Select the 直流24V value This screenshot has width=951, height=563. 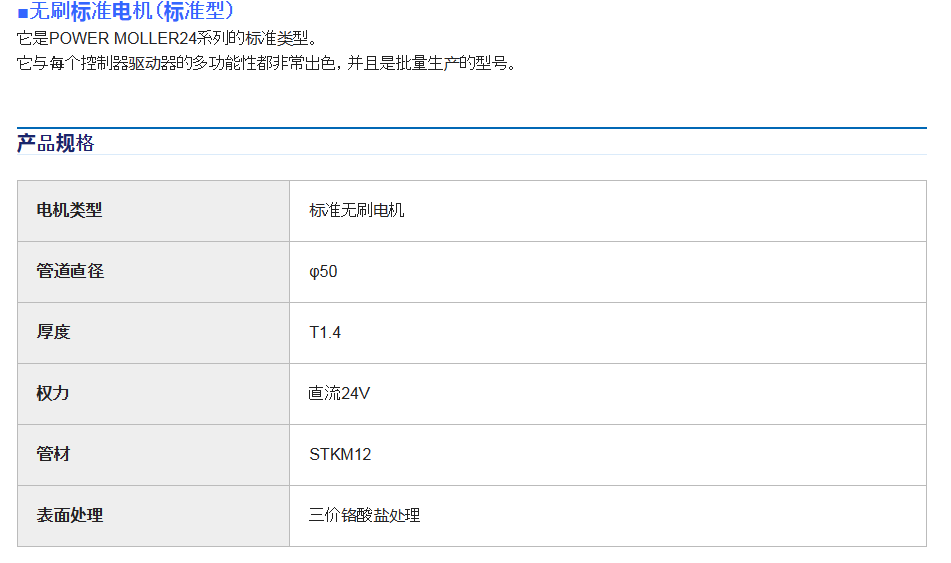(x=339, y=393)
